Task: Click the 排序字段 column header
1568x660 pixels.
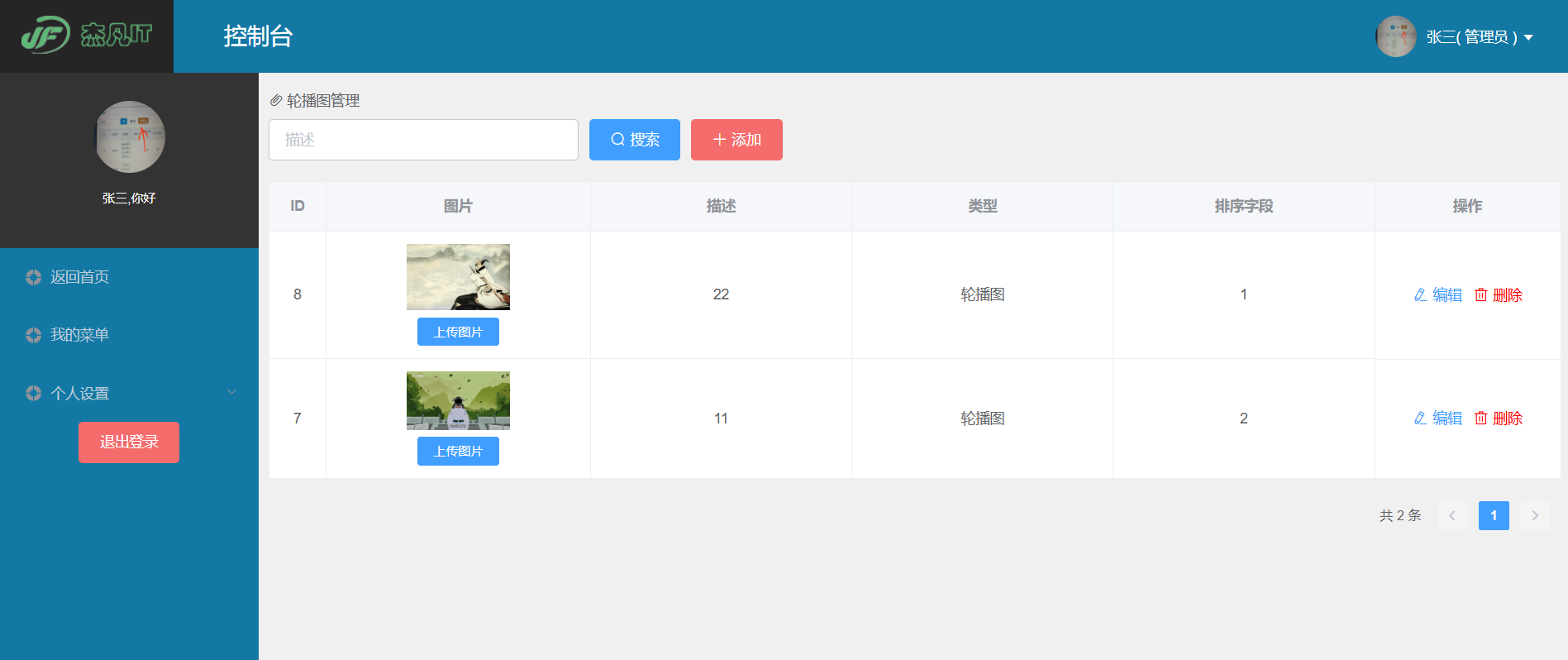Action: tap(1244, 206)
